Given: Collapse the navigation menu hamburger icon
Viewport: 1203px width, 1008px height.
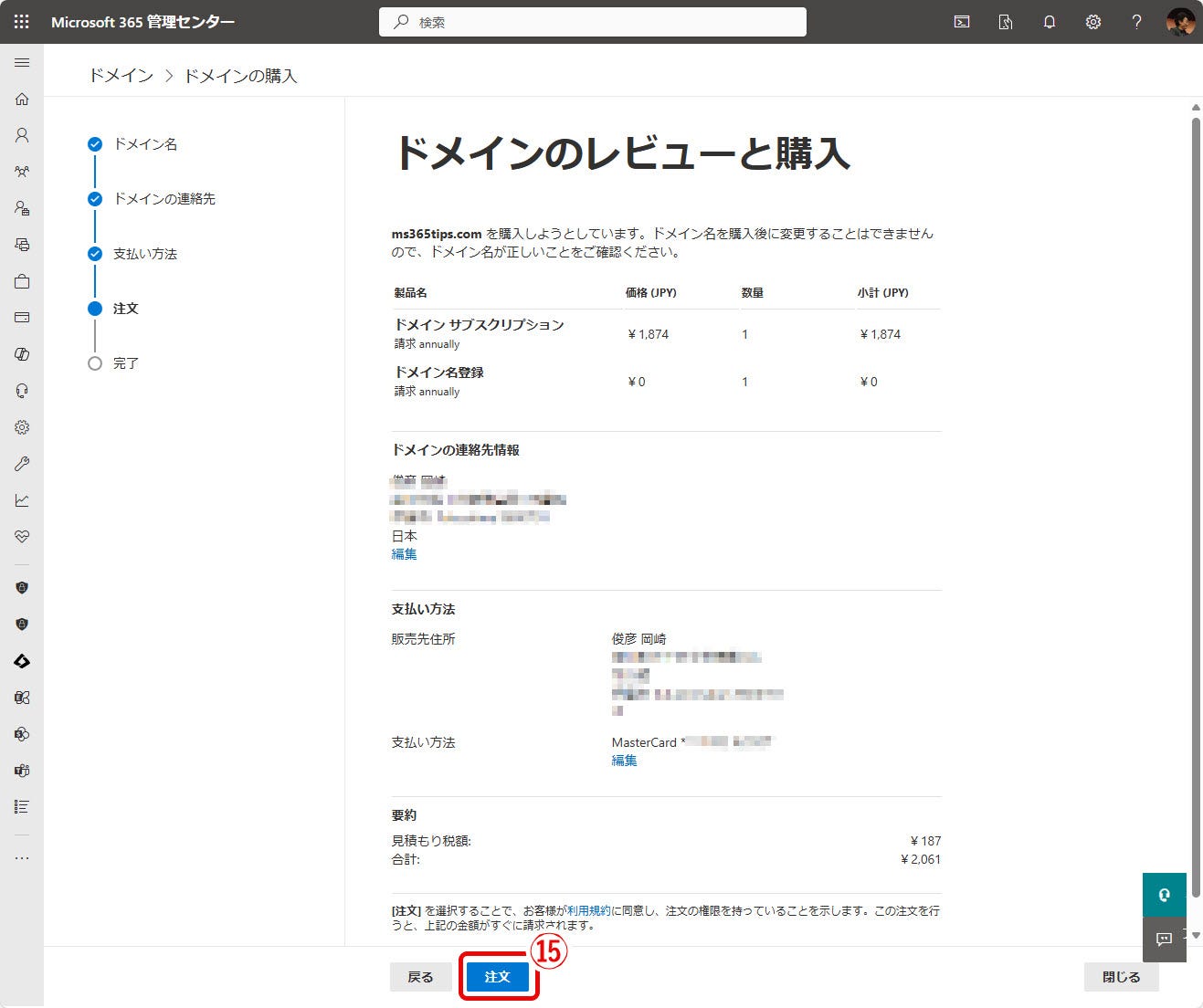Looking at the screenshot, I should click(22, 62).
